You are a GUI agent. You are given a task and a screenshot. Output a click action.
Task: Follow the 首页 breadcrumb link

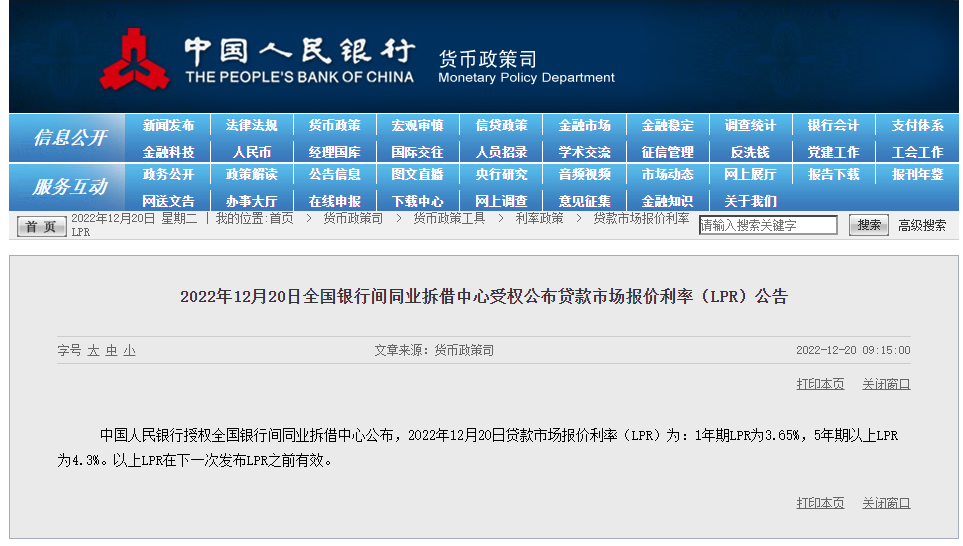click(281, 219)
